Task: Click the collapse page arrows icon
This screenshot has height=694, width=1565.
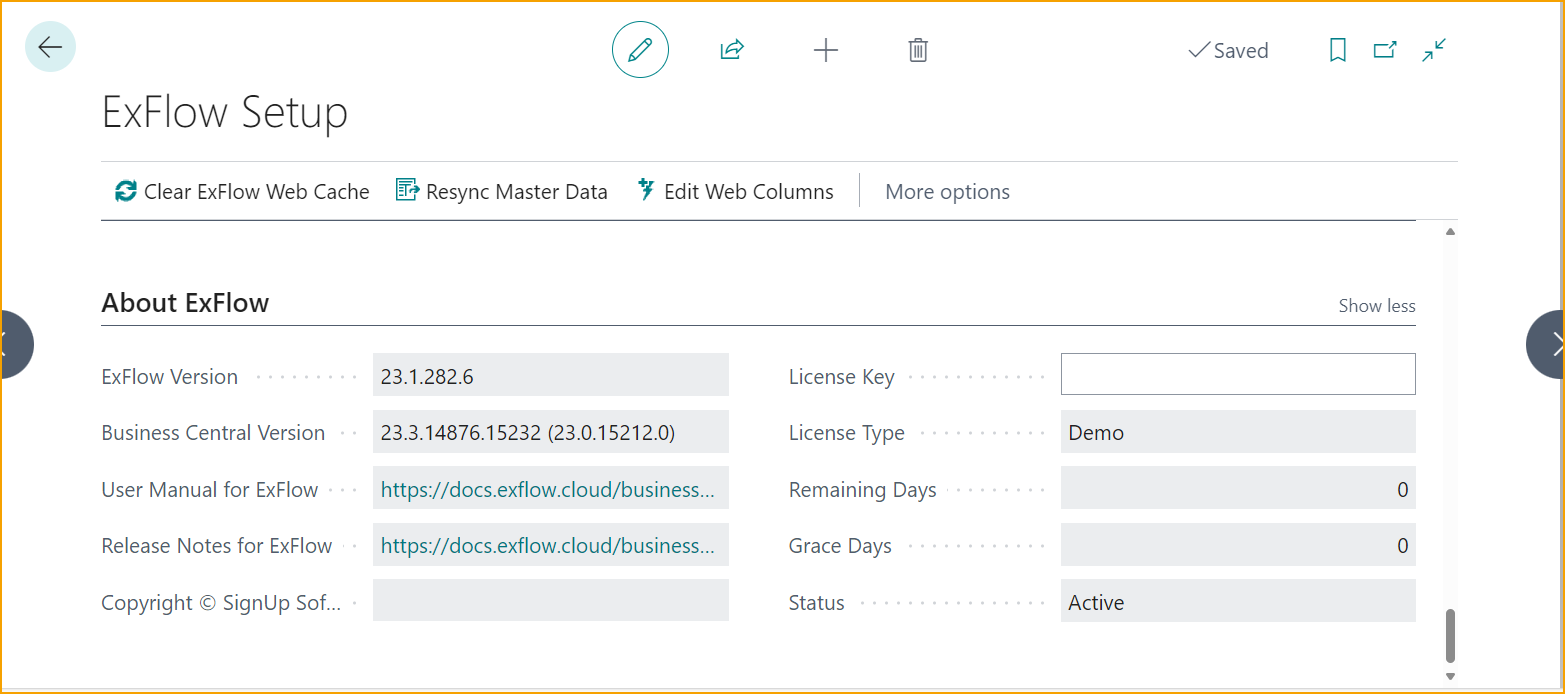Action: point(1434,50)
